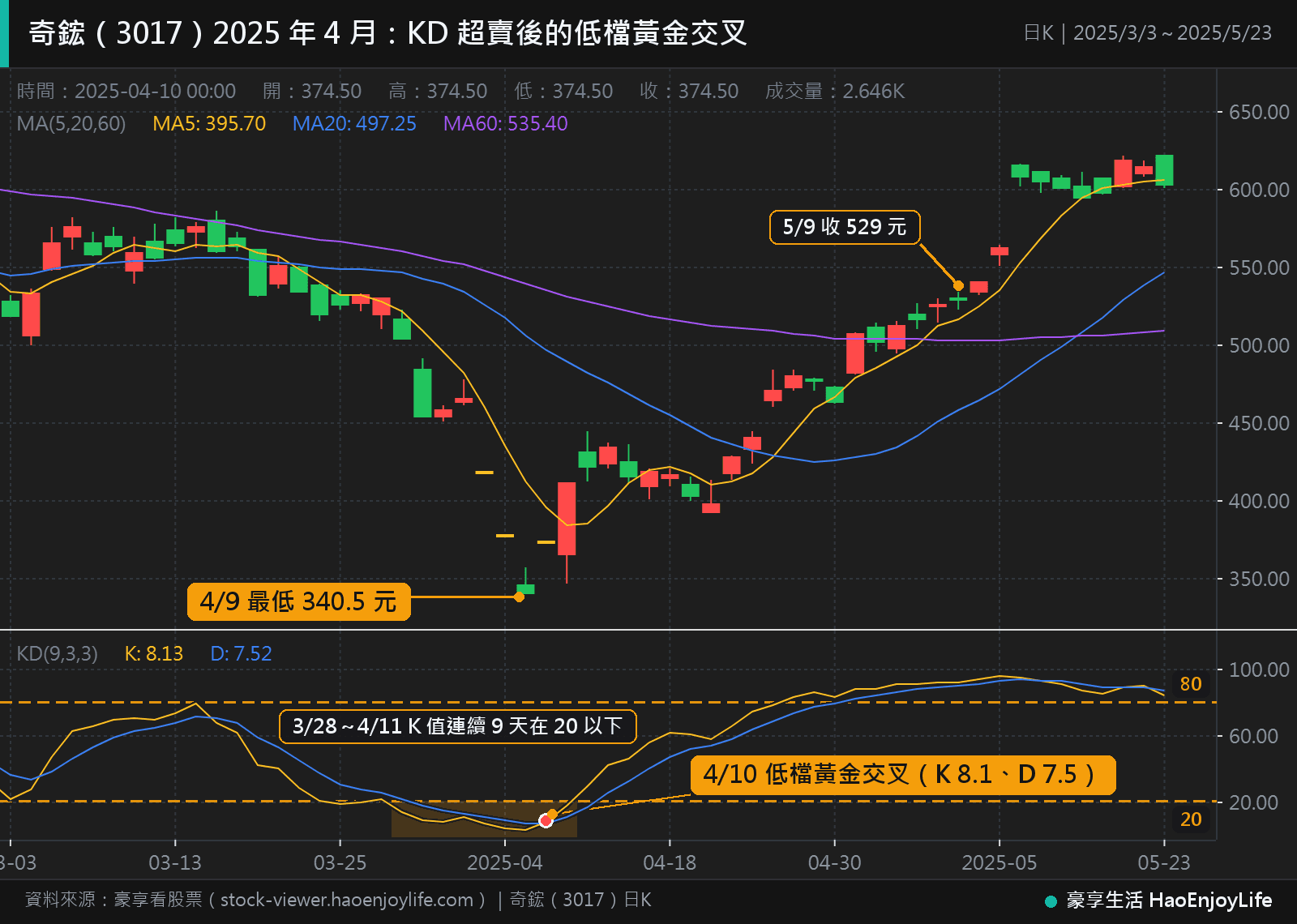The width and height of the screenshot is (1297, 924).
Task: Click the K: 8.13 value
Action: coord(154,654)
